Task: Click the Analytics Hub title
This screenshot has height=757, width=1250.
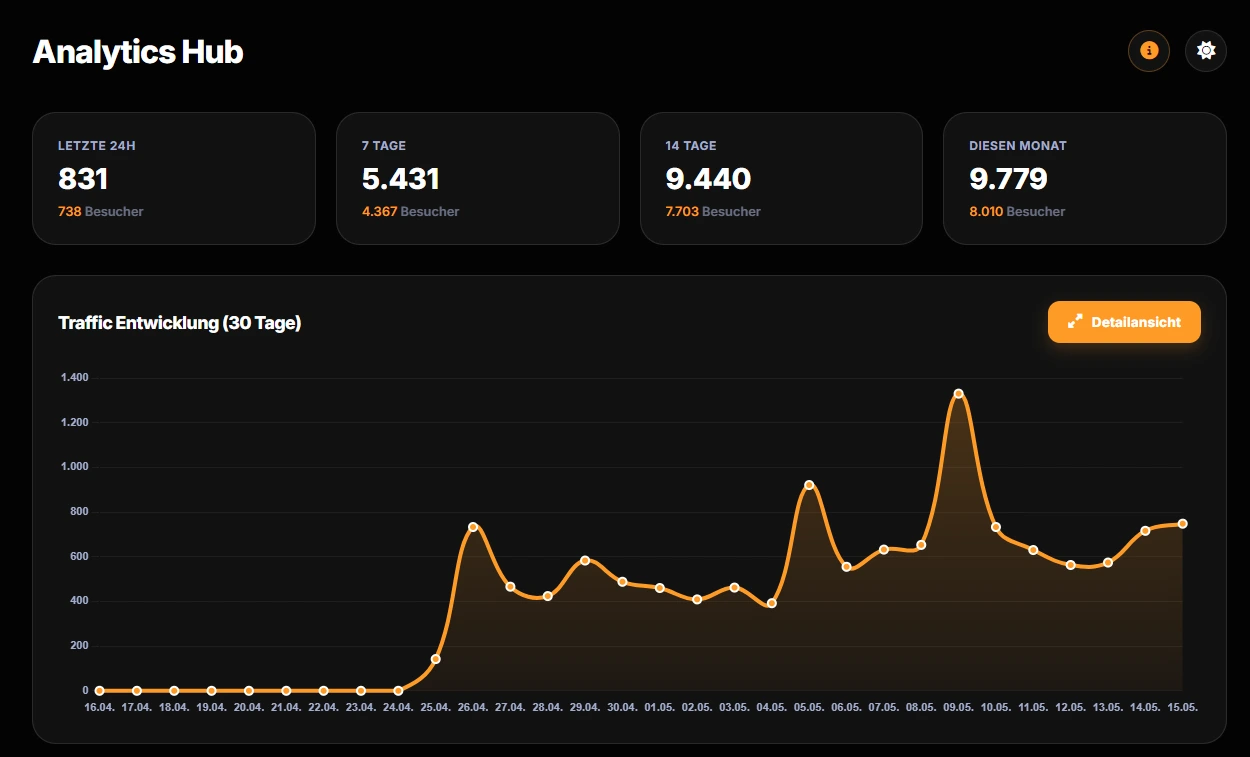Action: click(x=138, y=52)
